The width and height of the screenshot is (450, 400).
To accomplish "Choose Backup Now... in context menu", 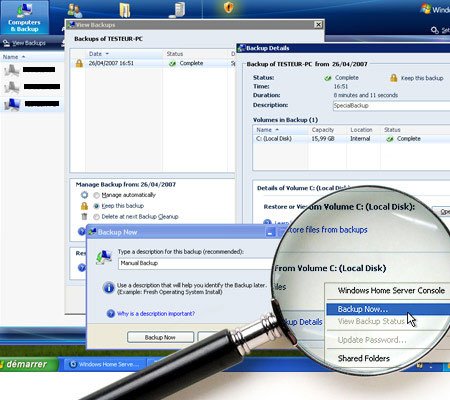I will click(x=388, y=309).
